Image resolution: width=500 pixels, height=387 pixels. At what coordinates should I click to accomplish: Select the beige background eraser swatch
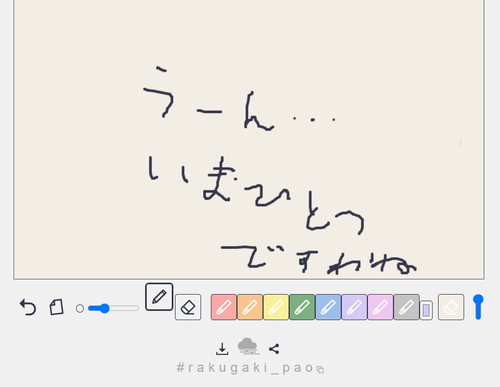click(x=451, y=307)
